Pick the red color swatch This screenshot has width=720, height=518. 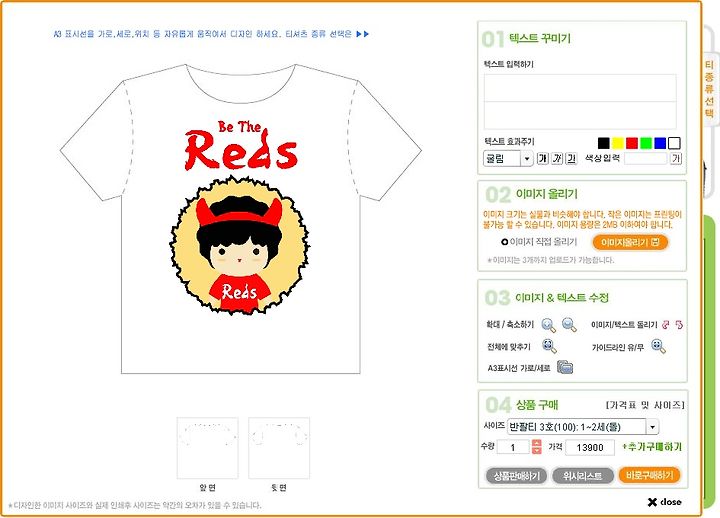[632, 143]
